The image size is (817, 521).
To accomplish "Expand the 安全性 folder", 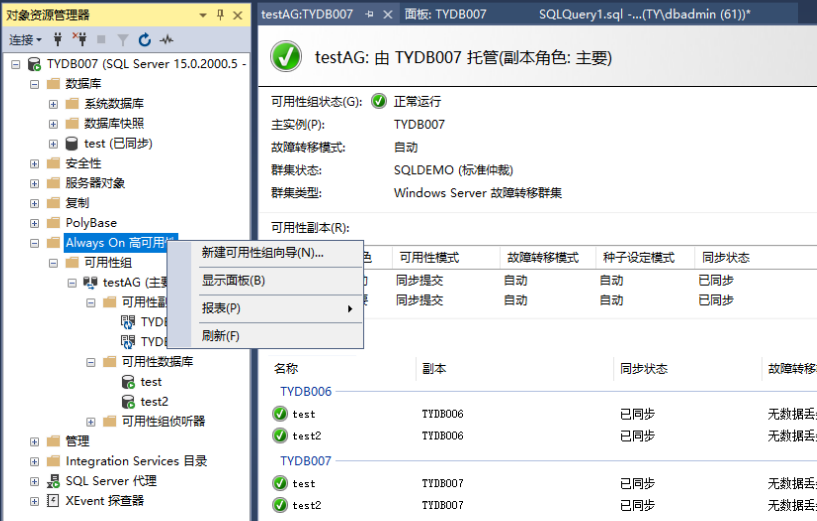I will (34, 164).
